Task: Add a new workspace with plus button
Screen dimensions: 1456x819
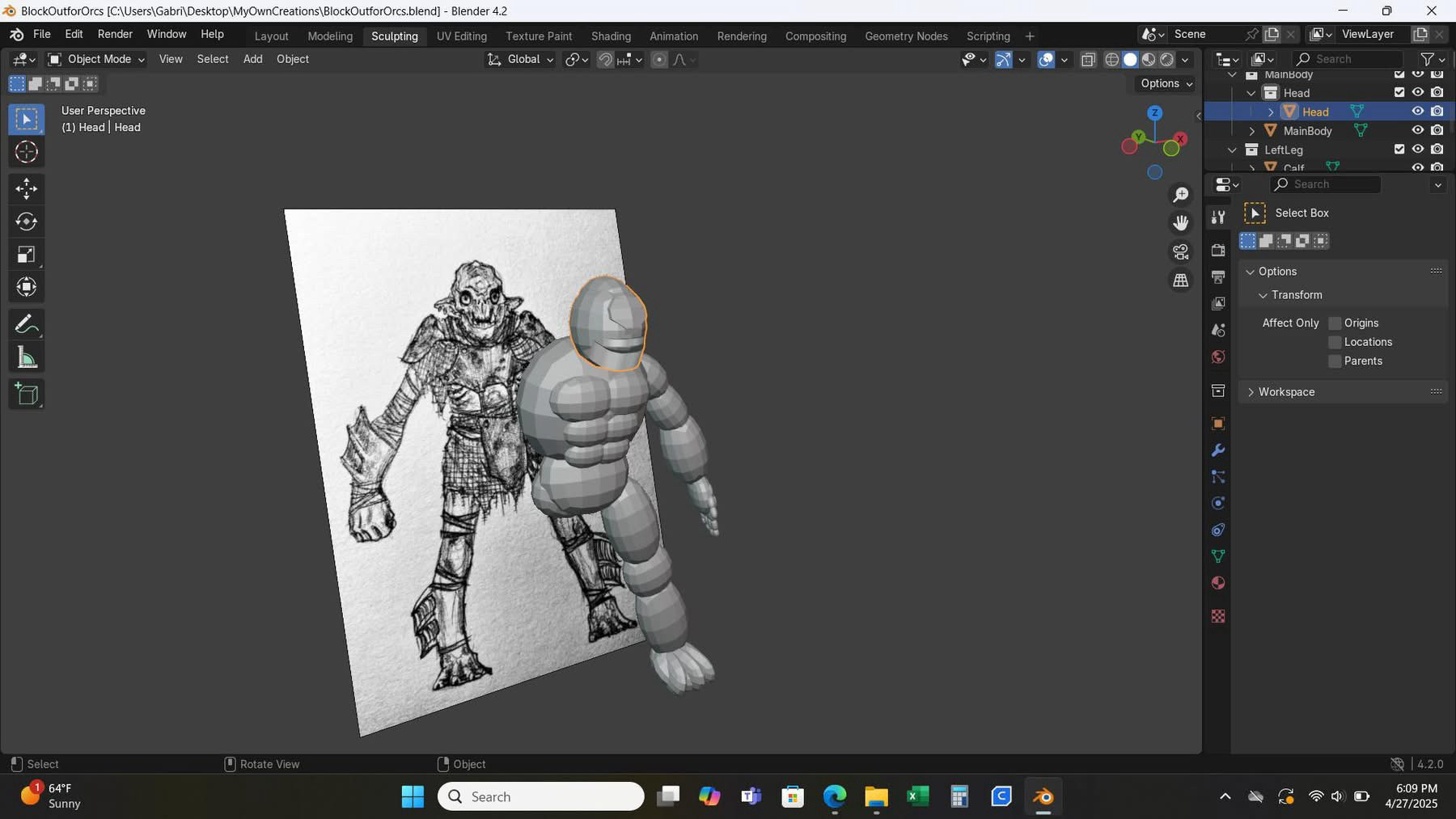Action: pyautogui.click(x=1030, y=36)
